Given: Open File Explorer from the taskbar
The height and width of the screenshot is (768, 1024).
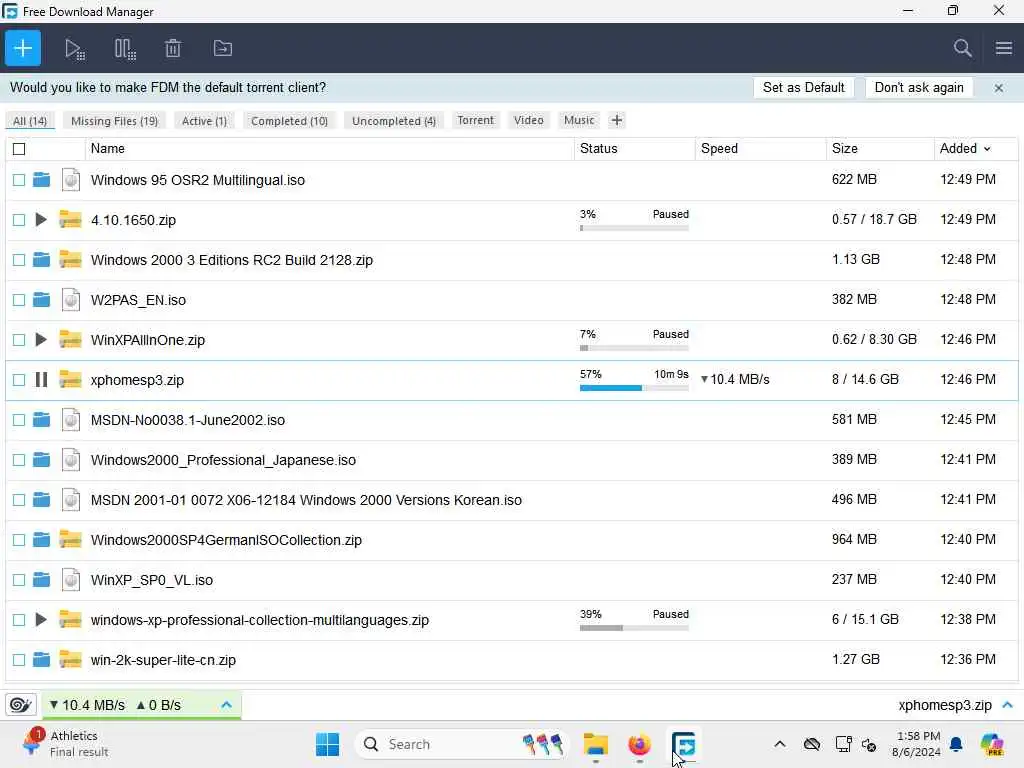Looking at the screenshot, I should point(596,744).
